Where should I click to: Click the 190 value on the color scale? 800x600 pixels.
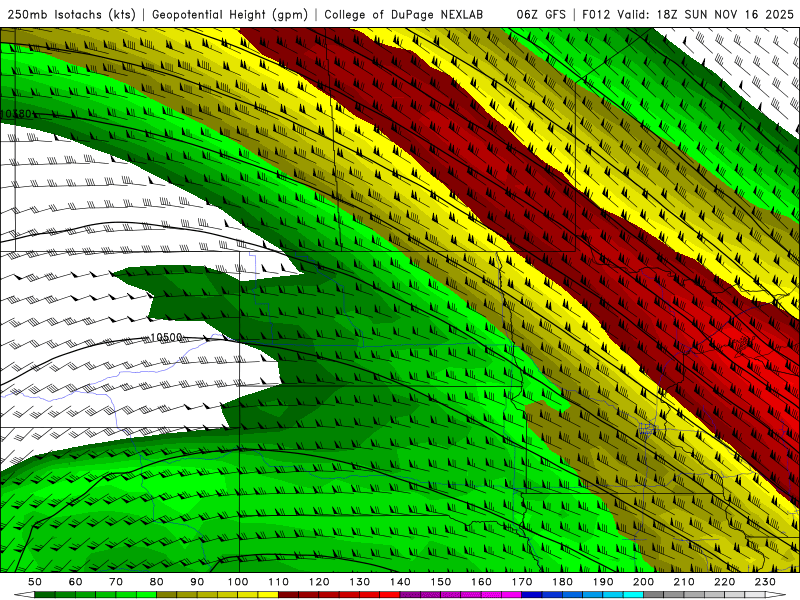pos(603,582)
